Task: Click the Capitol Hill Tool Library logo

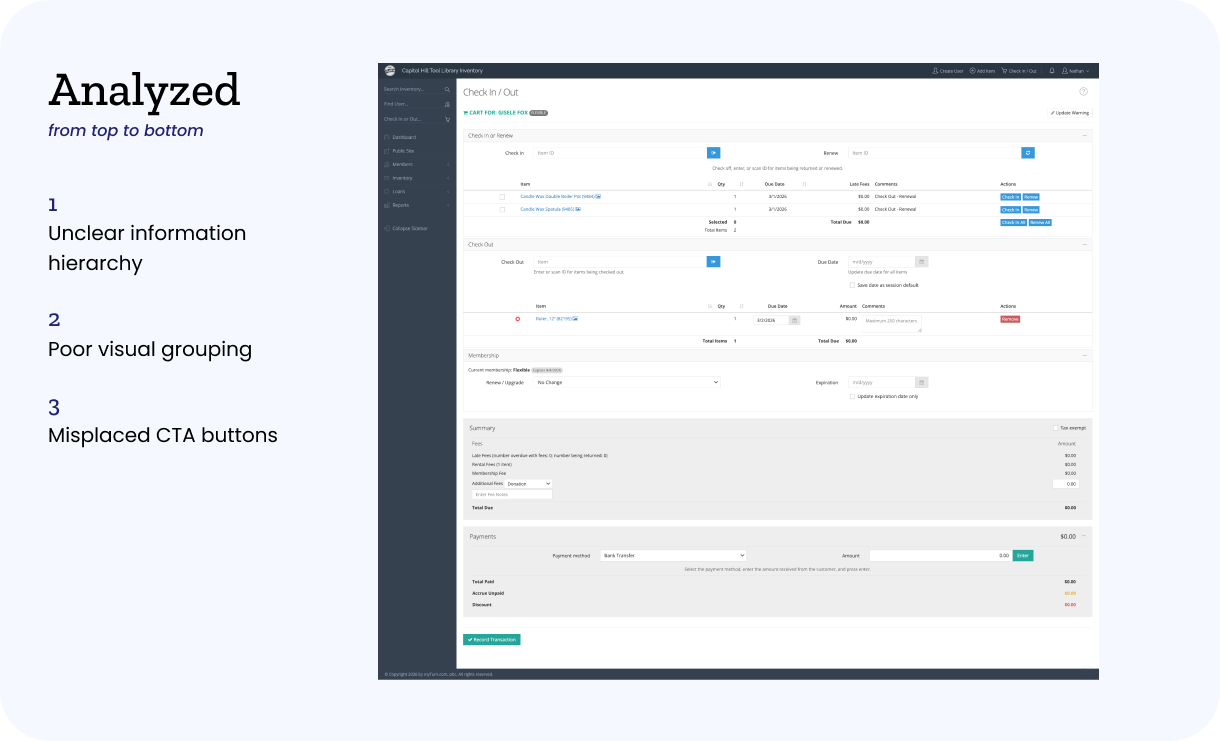Action: (x=390, y=71)
